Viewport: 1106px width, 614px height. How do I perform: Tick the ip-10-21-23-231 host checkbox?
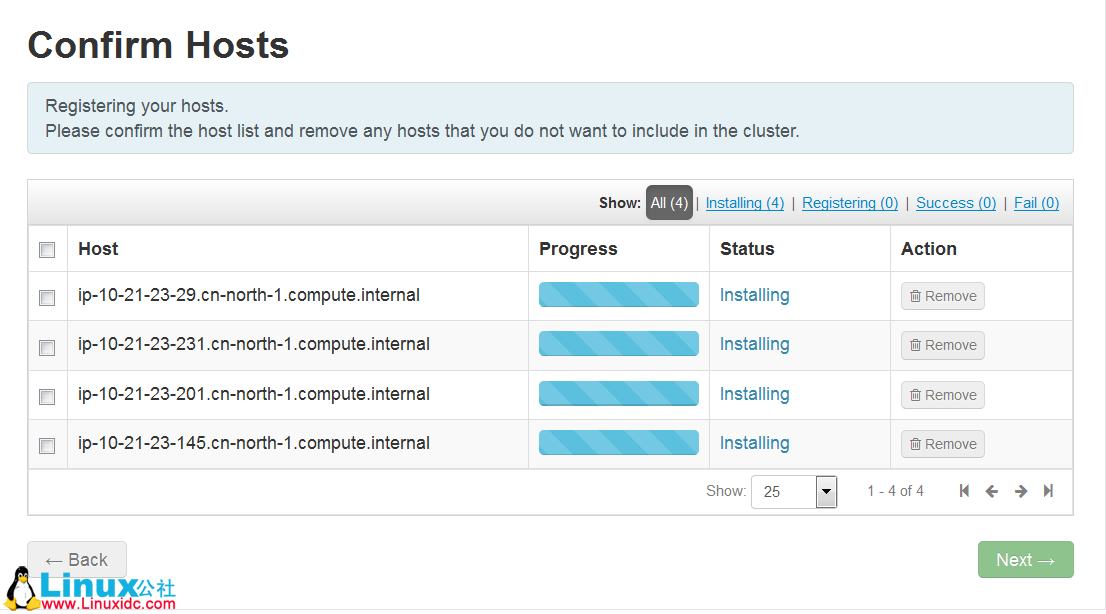coord(47,347)
